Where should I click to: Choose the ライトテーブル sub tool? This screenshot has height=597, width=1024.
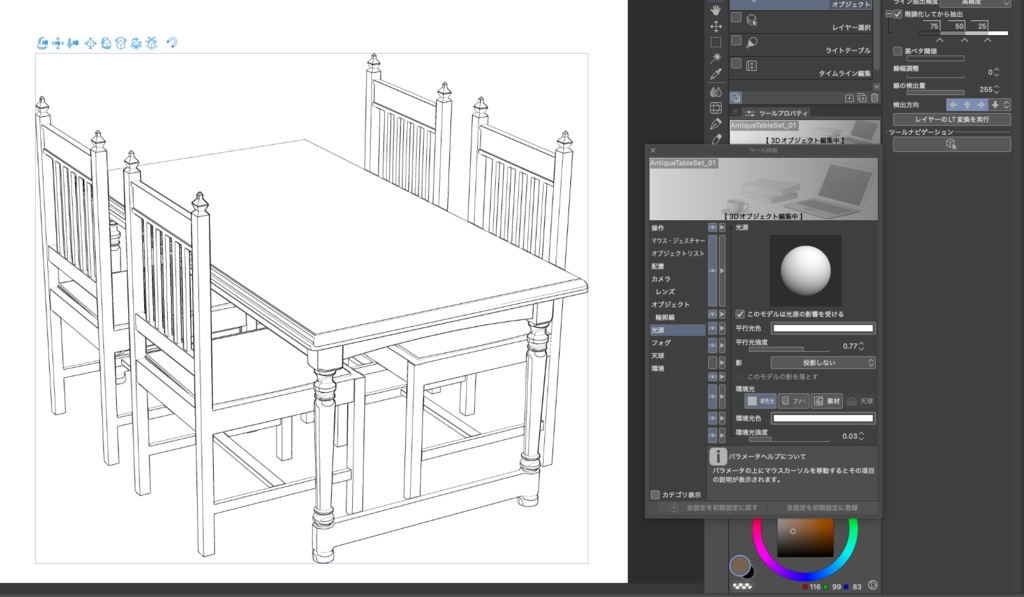tap(801, 45)
